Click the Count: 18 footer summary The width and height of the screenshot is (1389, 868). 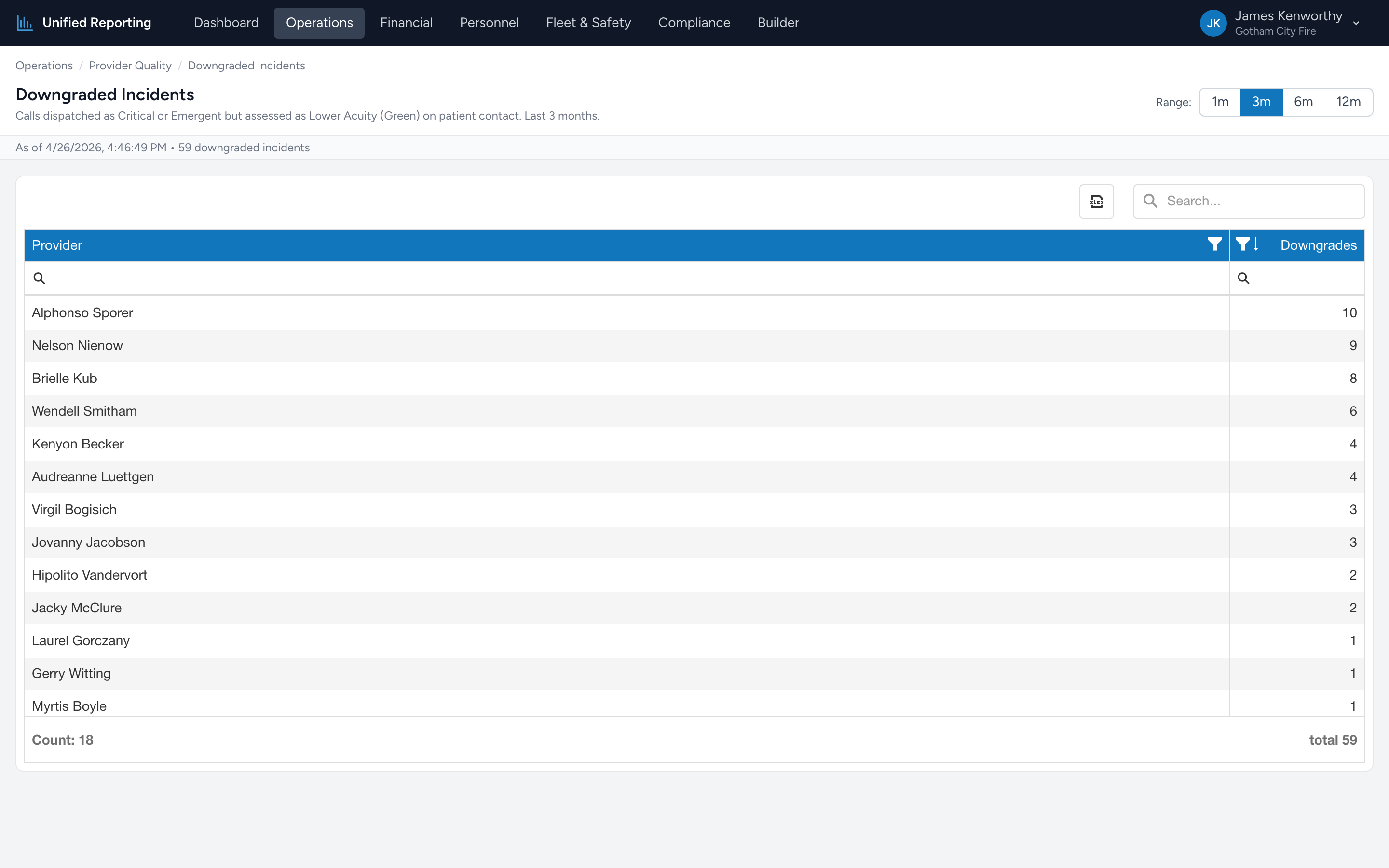coord(63,740)
